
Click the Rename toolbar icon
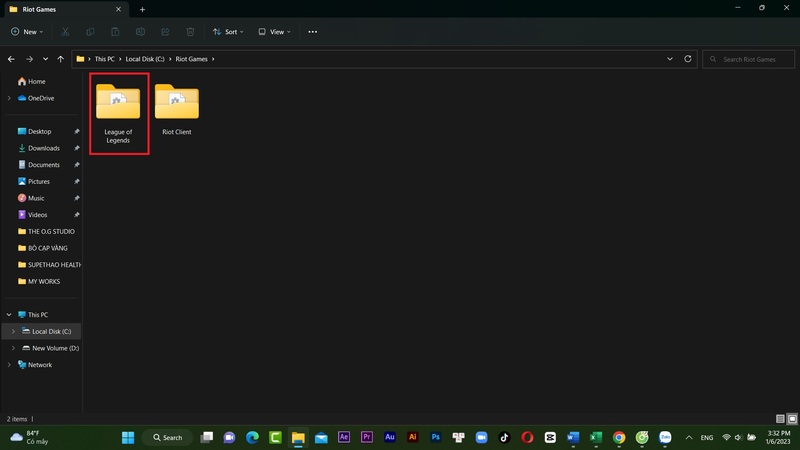(x=140, y=32)
